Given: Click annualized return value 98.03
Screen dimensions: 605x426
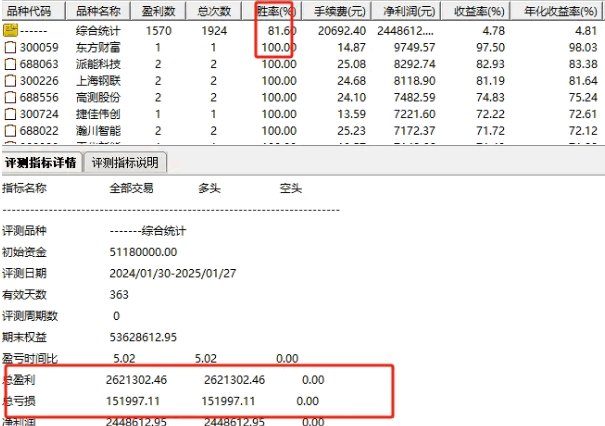Looking at the screenshot, I should point(583,47).
